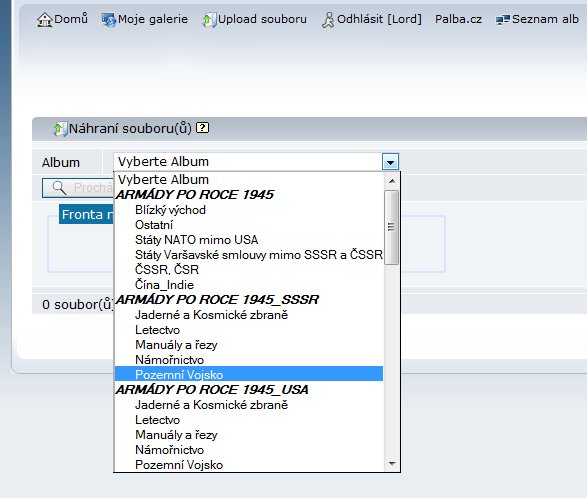The height and width of the screenshot is (498, 587).
Task: Visit Palba.cz link
Action: [x=458, y=19]
